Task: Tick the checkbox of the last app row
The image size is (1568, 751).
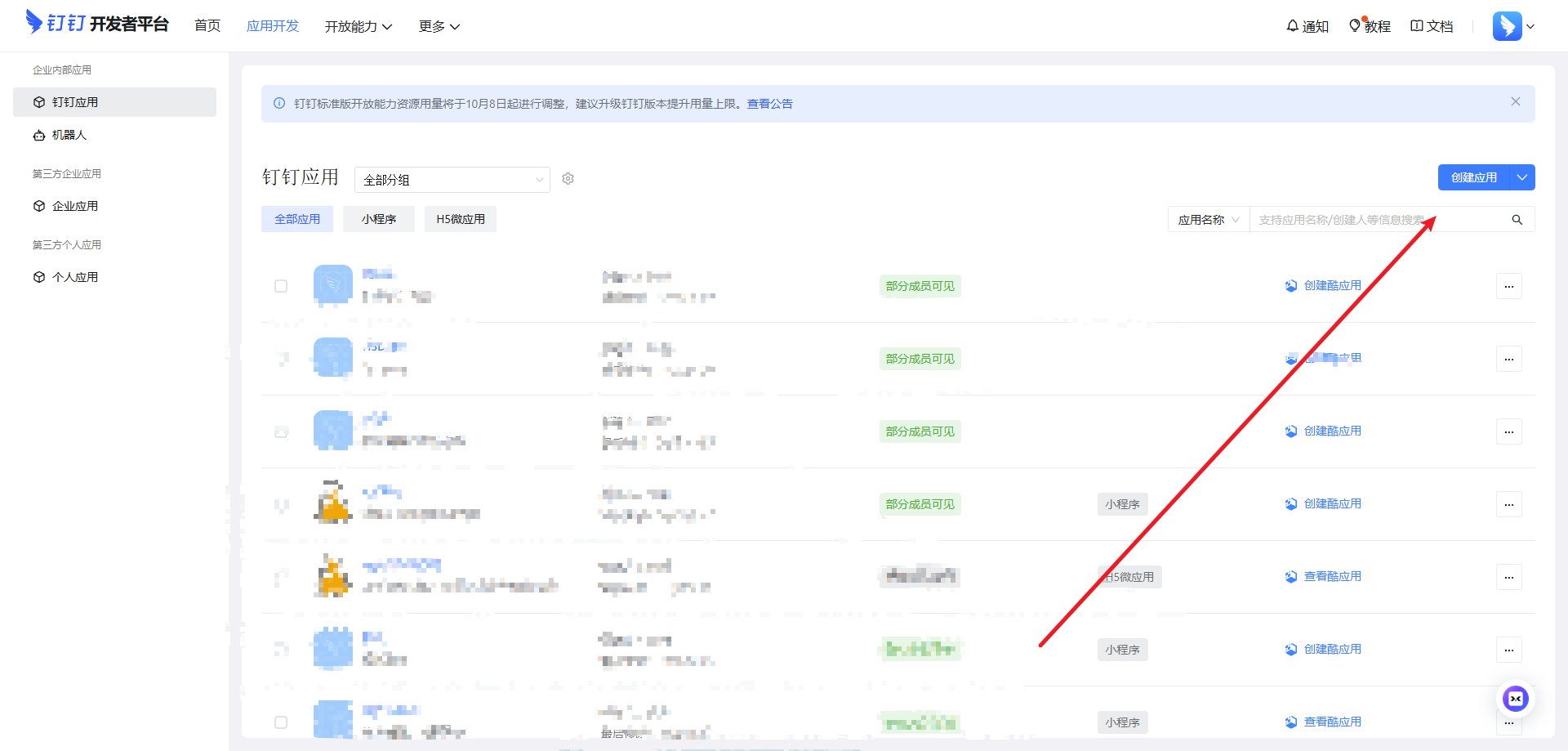Action: pyautogui.click(x=281, y=722)
